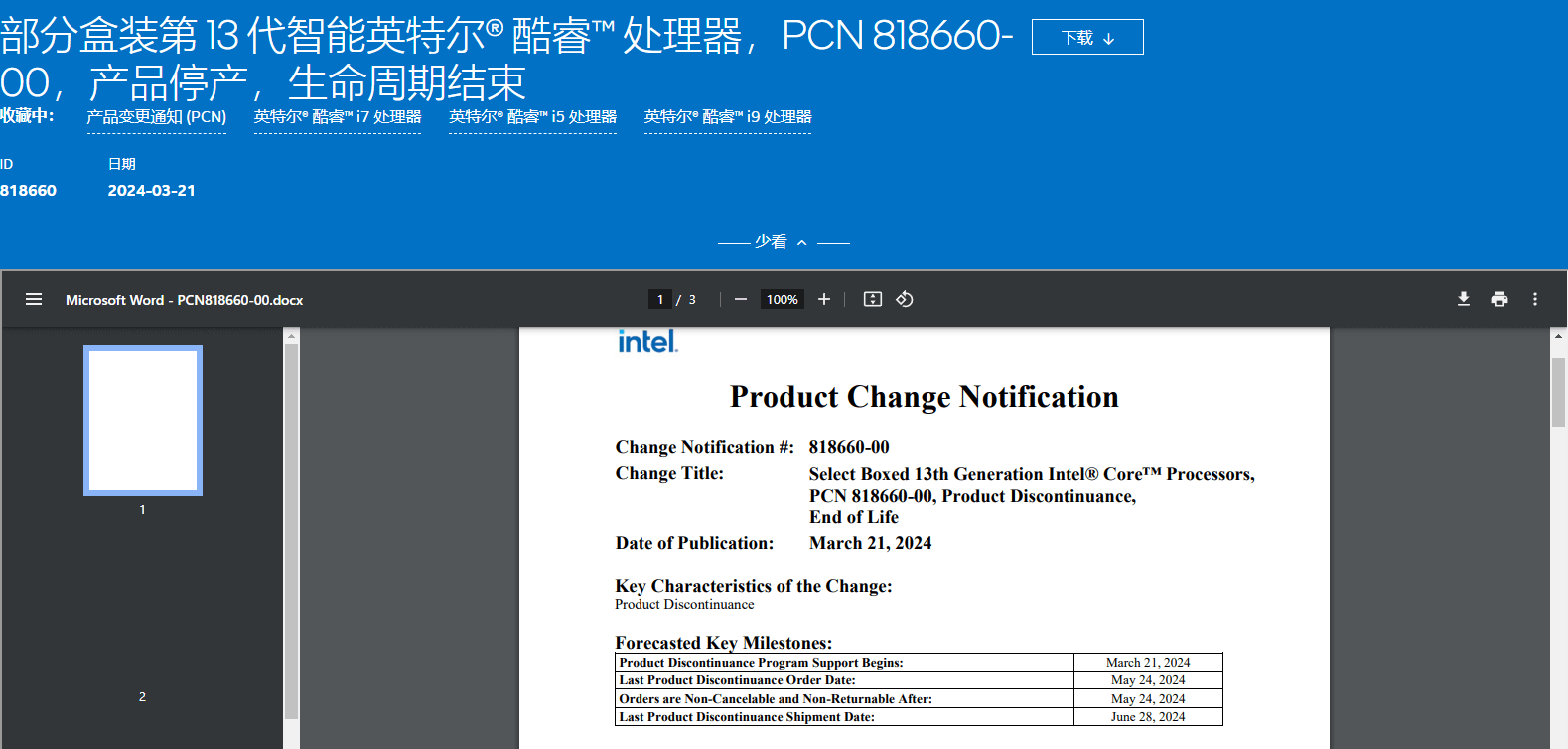Viewport: 1568px width, 749px height.
Task: Click the zoom in plus icon
Action: point(824,299)
